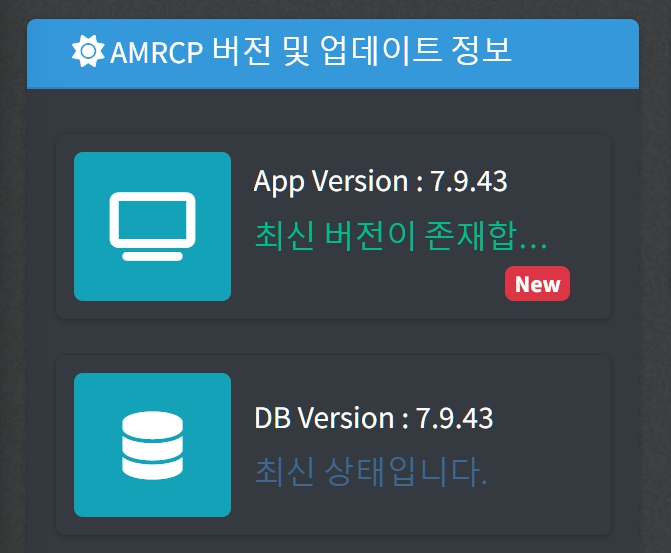Click the red New badge
The image size is (671, 553).
(537, 284)
